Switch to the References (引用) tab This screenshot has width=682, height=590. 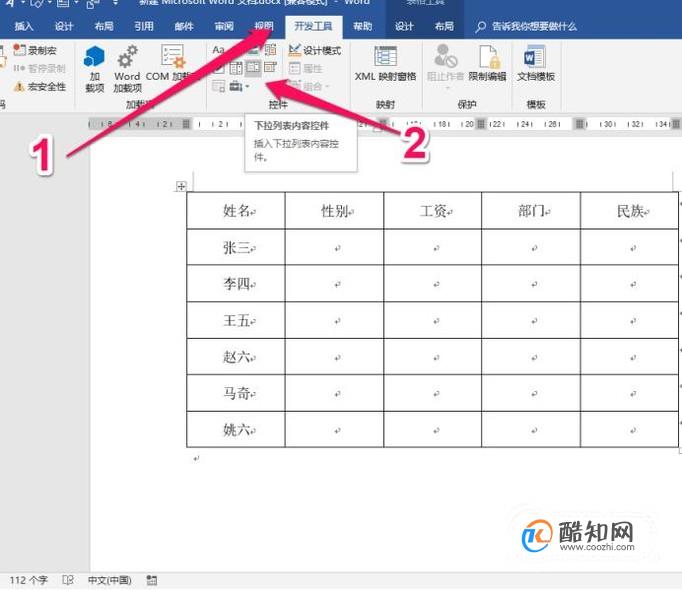pyautogui.click(x=144, y=27)
